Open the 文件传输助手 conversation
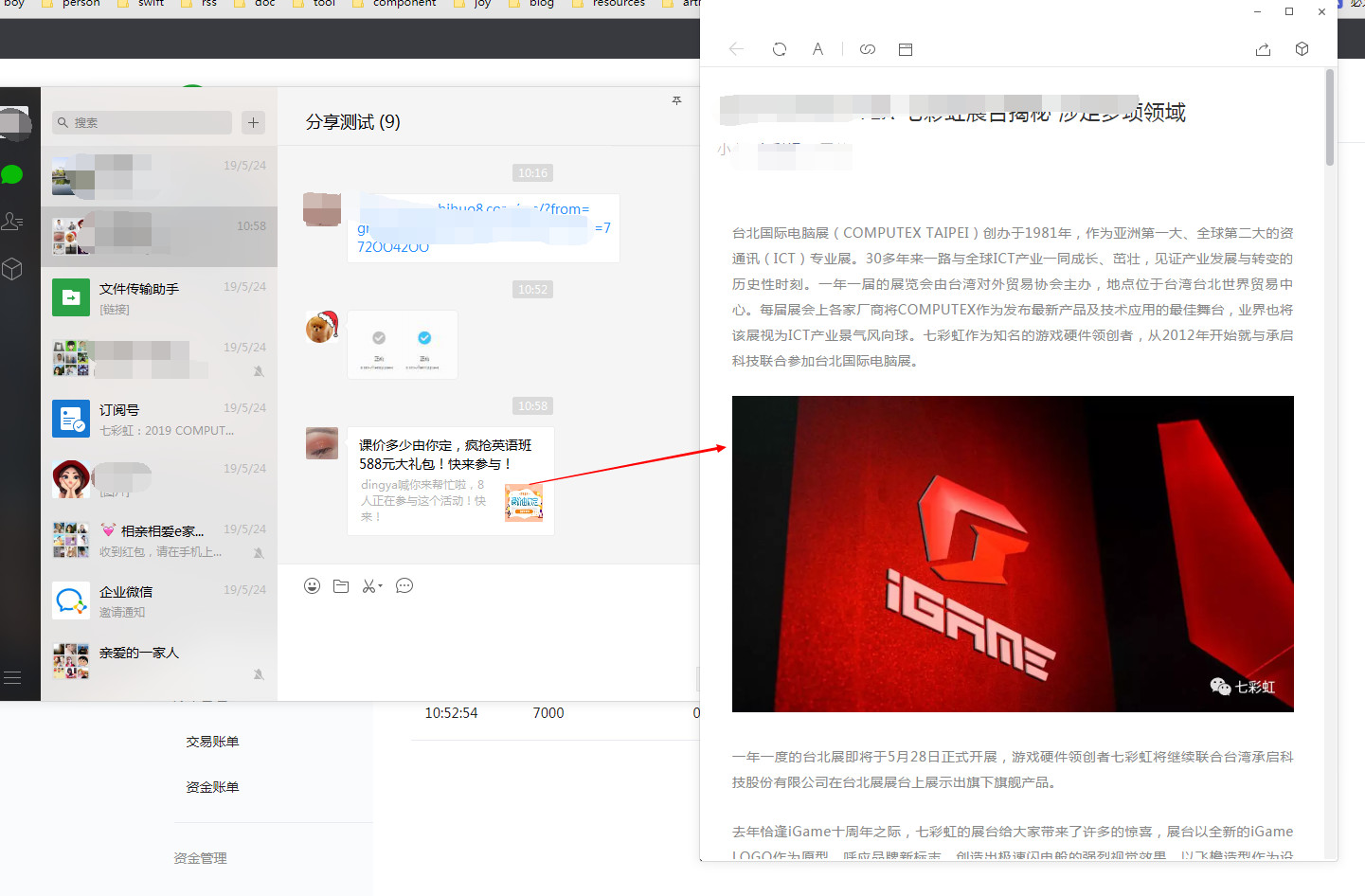 pyautogui.click(x=159, y=297)
